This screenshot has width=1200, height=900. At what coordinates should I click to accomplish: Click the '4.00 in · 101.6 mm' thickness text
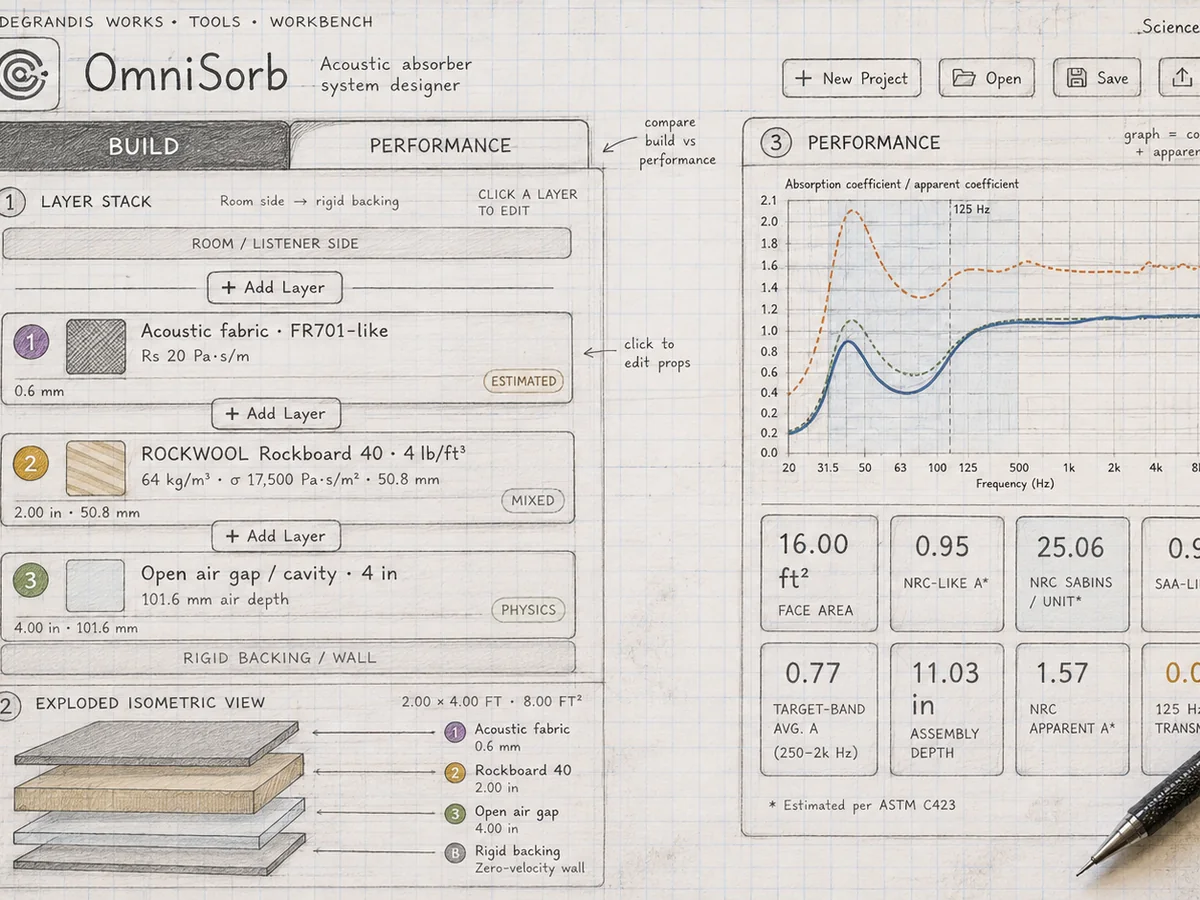point(76,628)
